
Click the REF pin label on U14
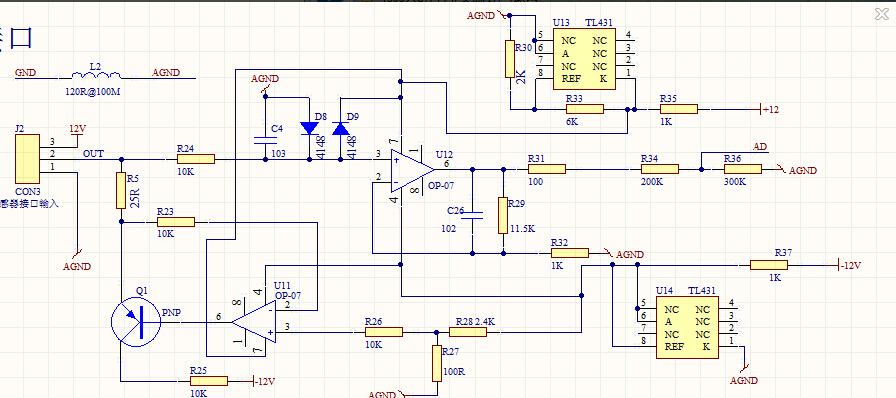674,347
